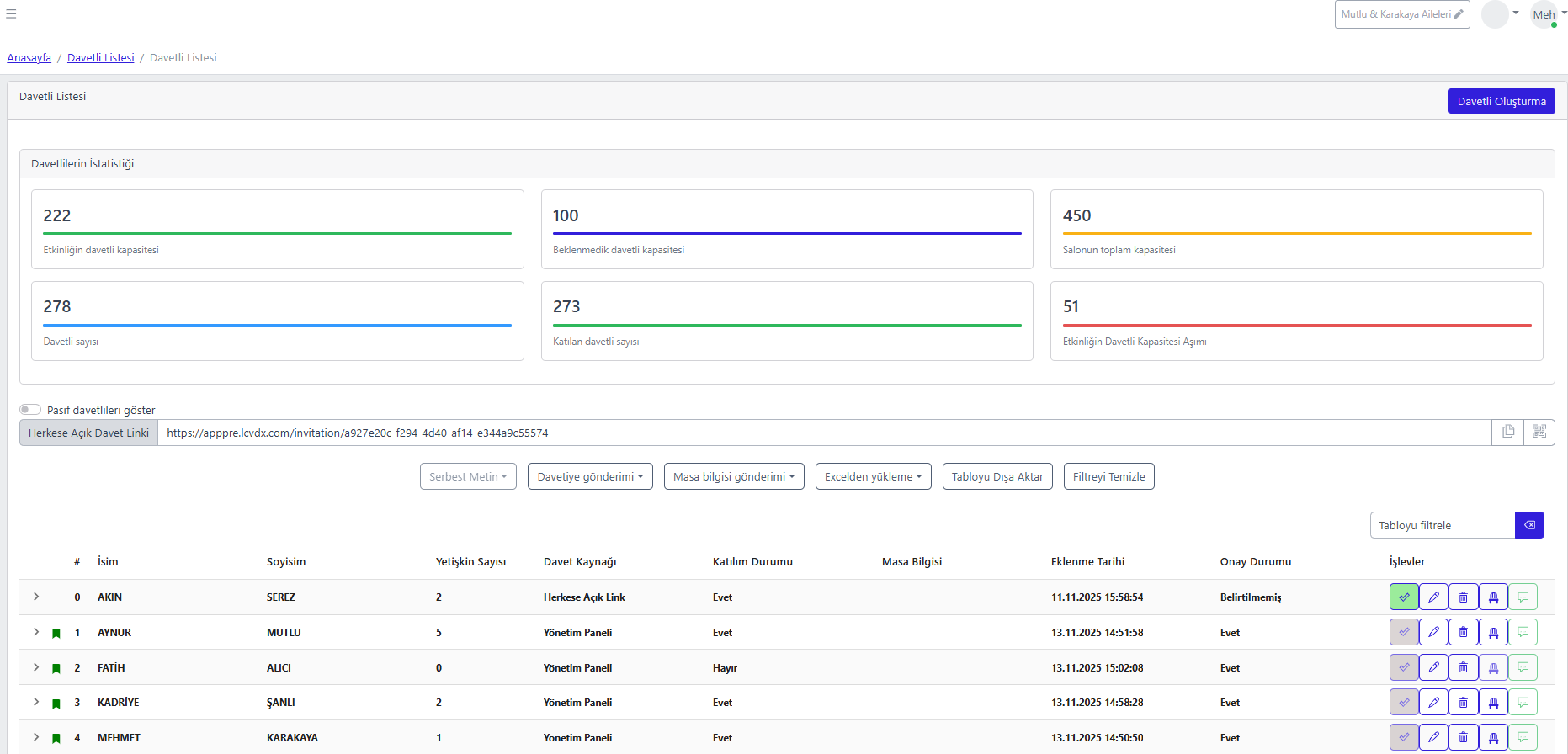Sort the table by the Soyisim column header
Screen dimensions: 1568x754
(x=286, y=561)
